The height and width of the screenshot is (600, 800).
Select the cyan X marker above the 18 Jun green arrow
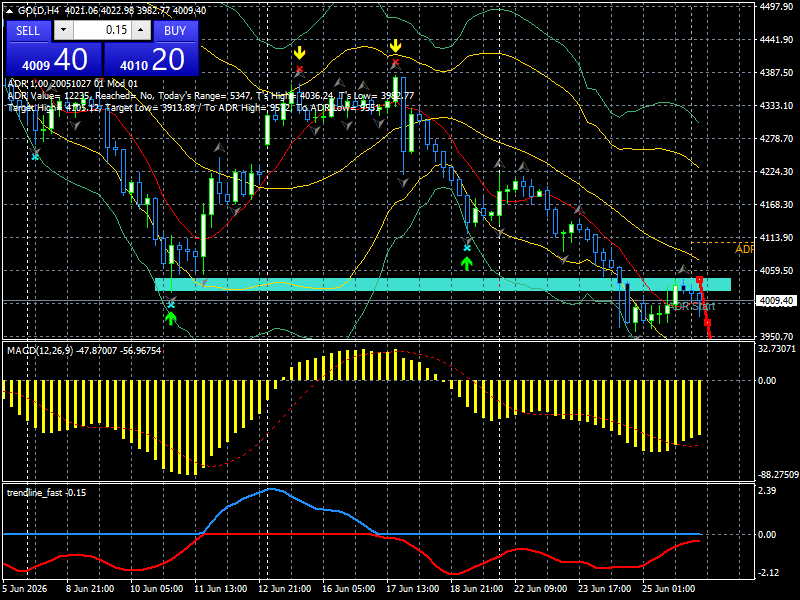coord(467,248)
